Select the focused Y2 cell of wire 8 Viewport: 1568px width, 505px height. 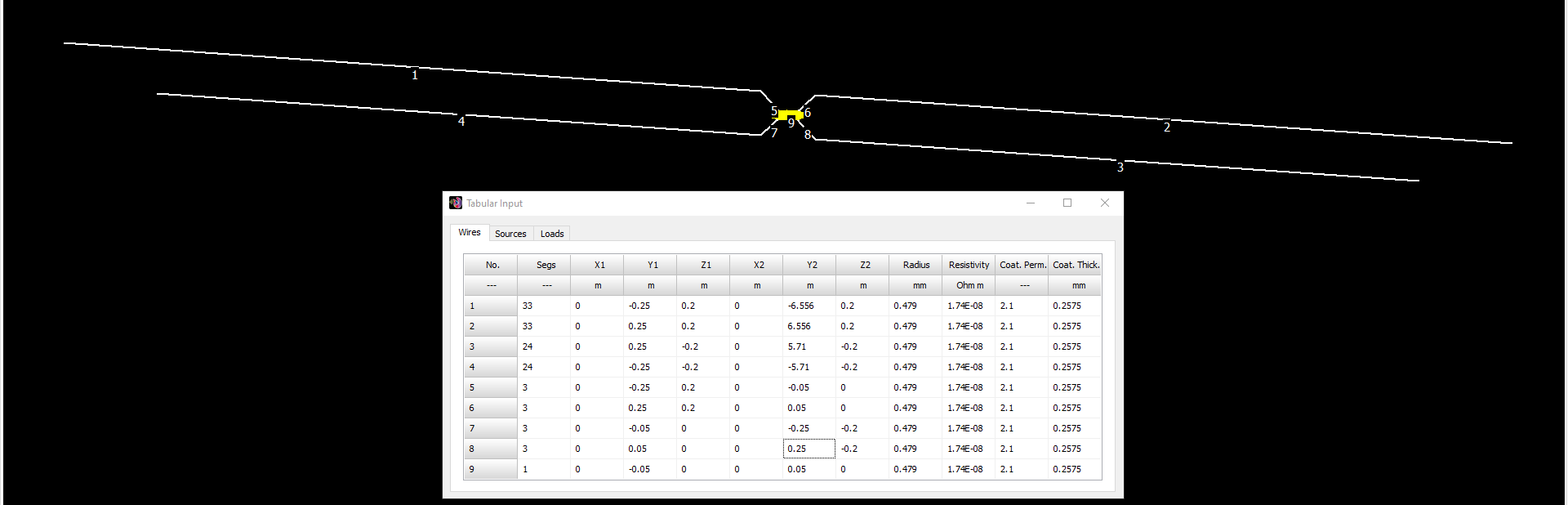pyautogui.click(x=809, y=449)
